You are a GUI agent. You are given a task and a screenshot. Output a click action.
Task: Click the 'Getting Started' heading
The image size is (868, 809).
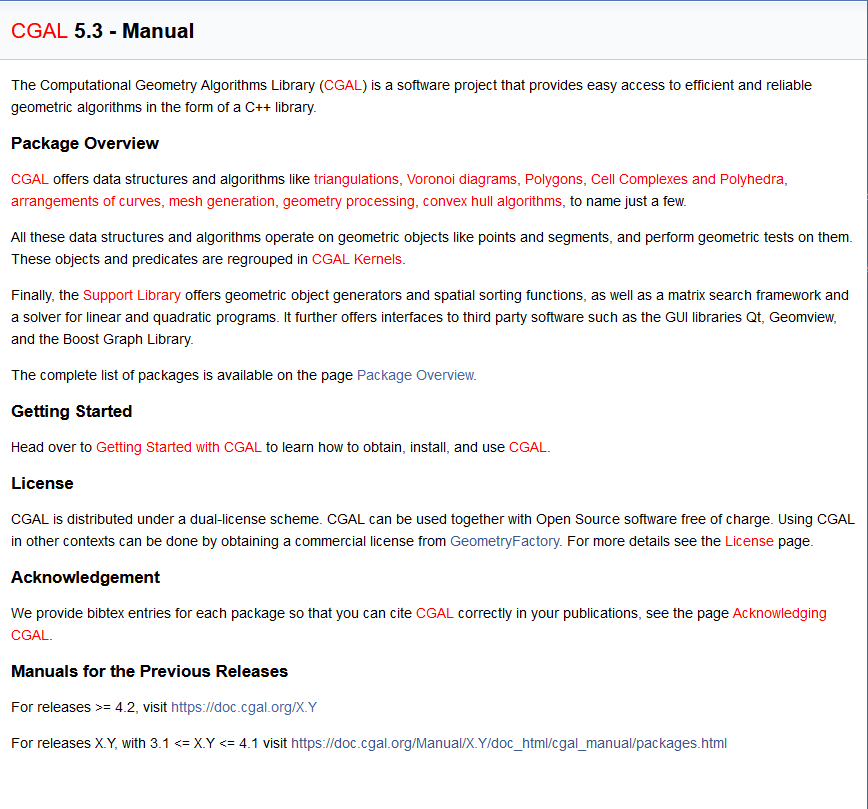[71, 411]
